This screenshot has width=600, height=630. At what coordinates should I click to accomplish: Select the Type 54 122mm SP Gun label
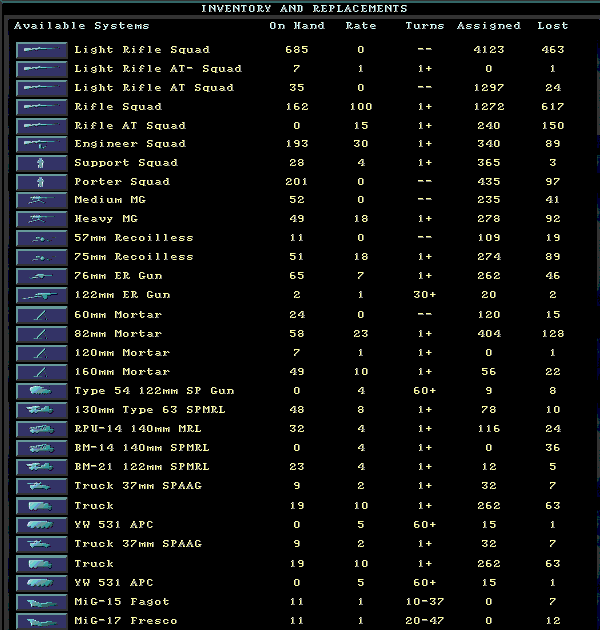point(154,391)
